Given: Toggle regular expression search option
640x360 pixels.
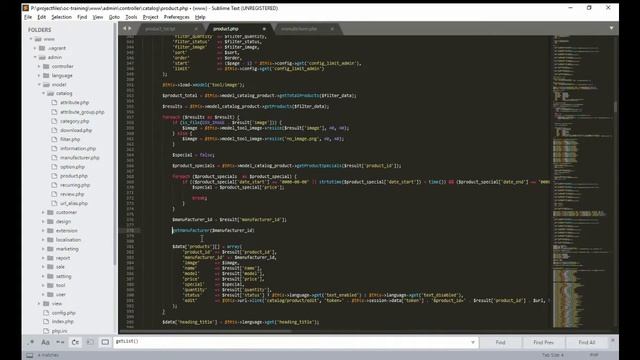Looking at the screenshot, I should [31, 342].
